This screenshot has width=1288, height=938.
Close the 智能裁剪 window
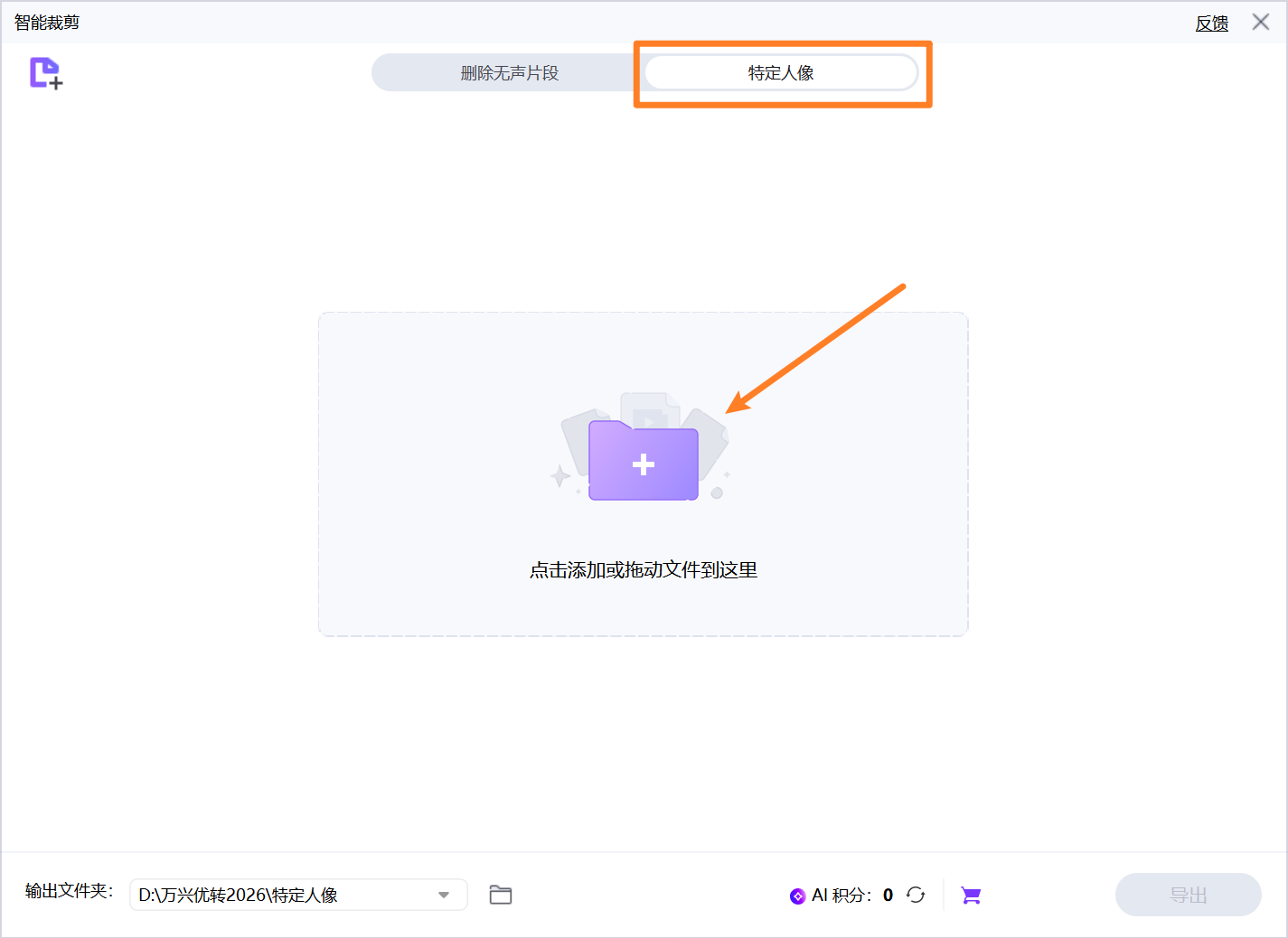pos(1261,22)
